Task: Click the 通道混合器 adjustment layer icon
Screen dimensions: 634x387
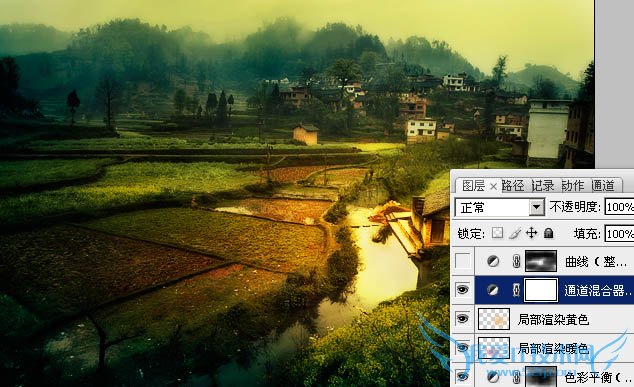Action: 492,290
